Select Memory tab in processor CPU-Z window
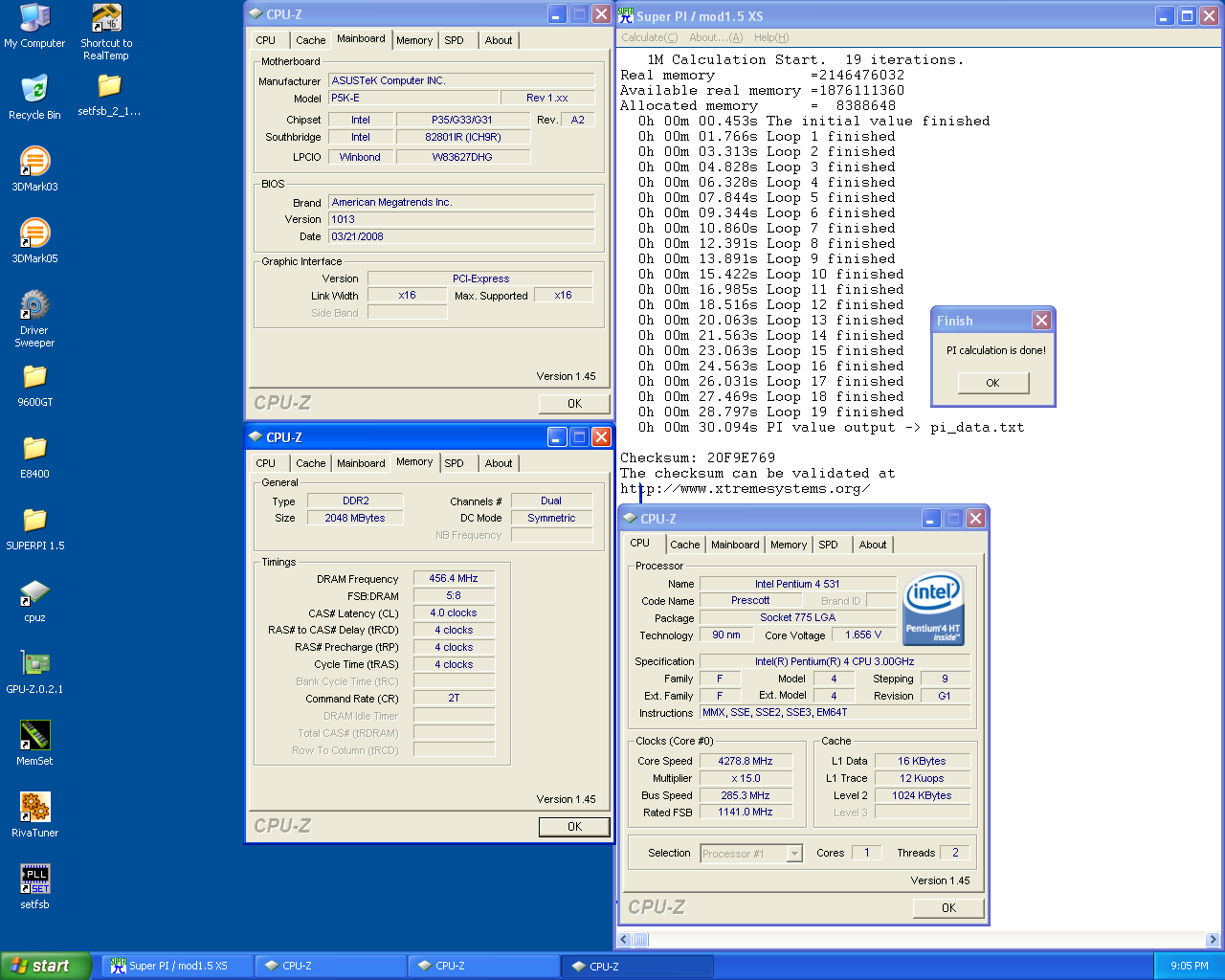The width and height of the screenshot is (1225, 980). click(789, 545)
